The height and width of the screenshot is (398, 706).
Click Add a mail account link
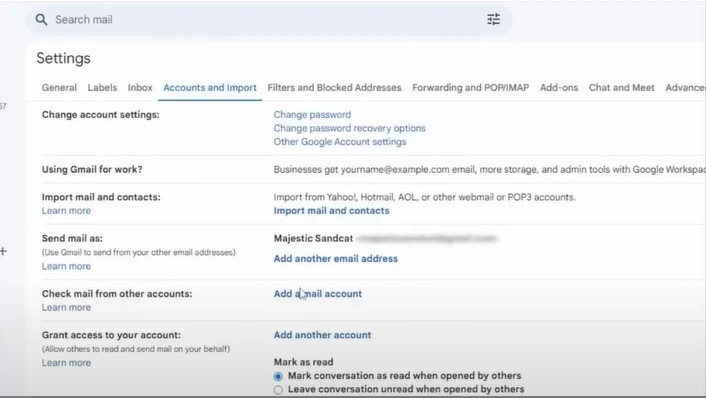(318, 294)
